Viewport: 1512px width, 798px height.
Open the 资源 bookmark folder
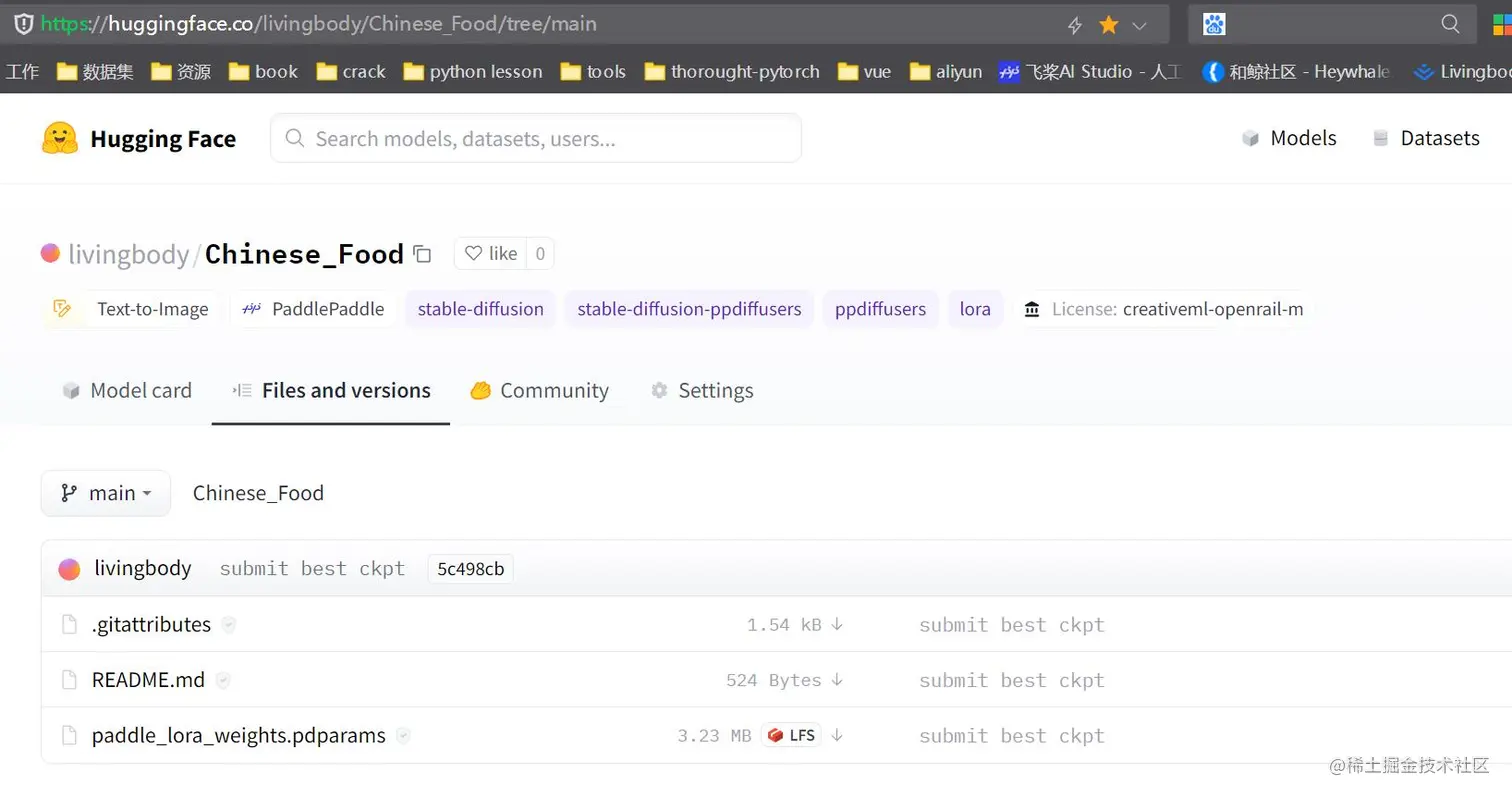tap(181, 71)
